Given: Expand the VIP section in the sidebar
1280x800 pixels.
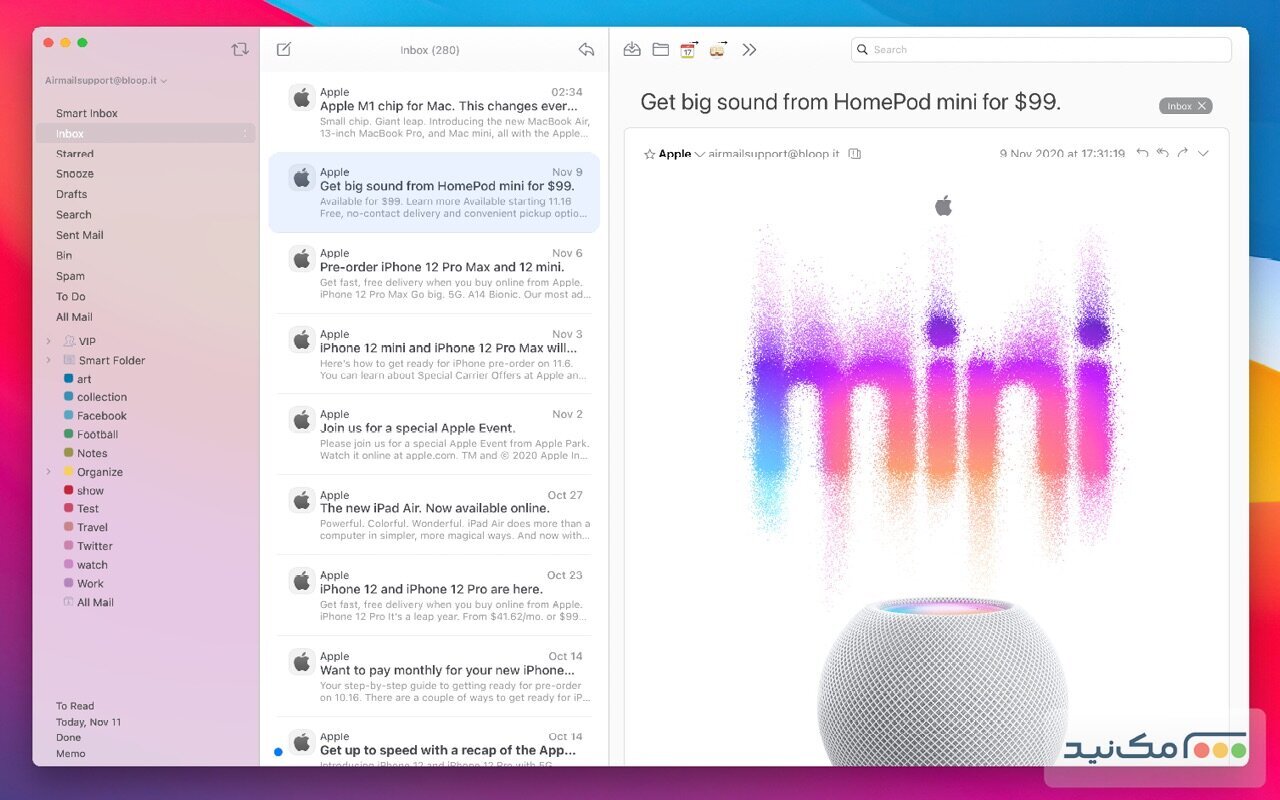Looking at the screenshot, I should tap(48, 341).
